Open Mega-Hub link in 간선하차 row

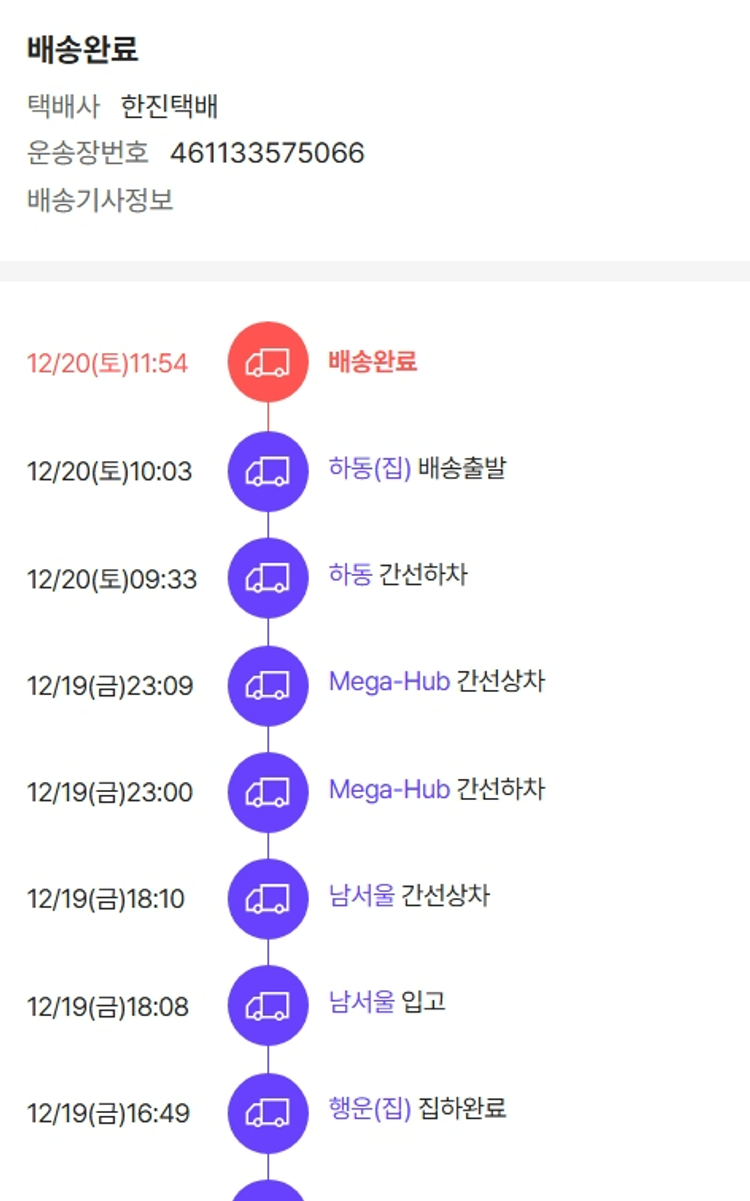[389, 789]
